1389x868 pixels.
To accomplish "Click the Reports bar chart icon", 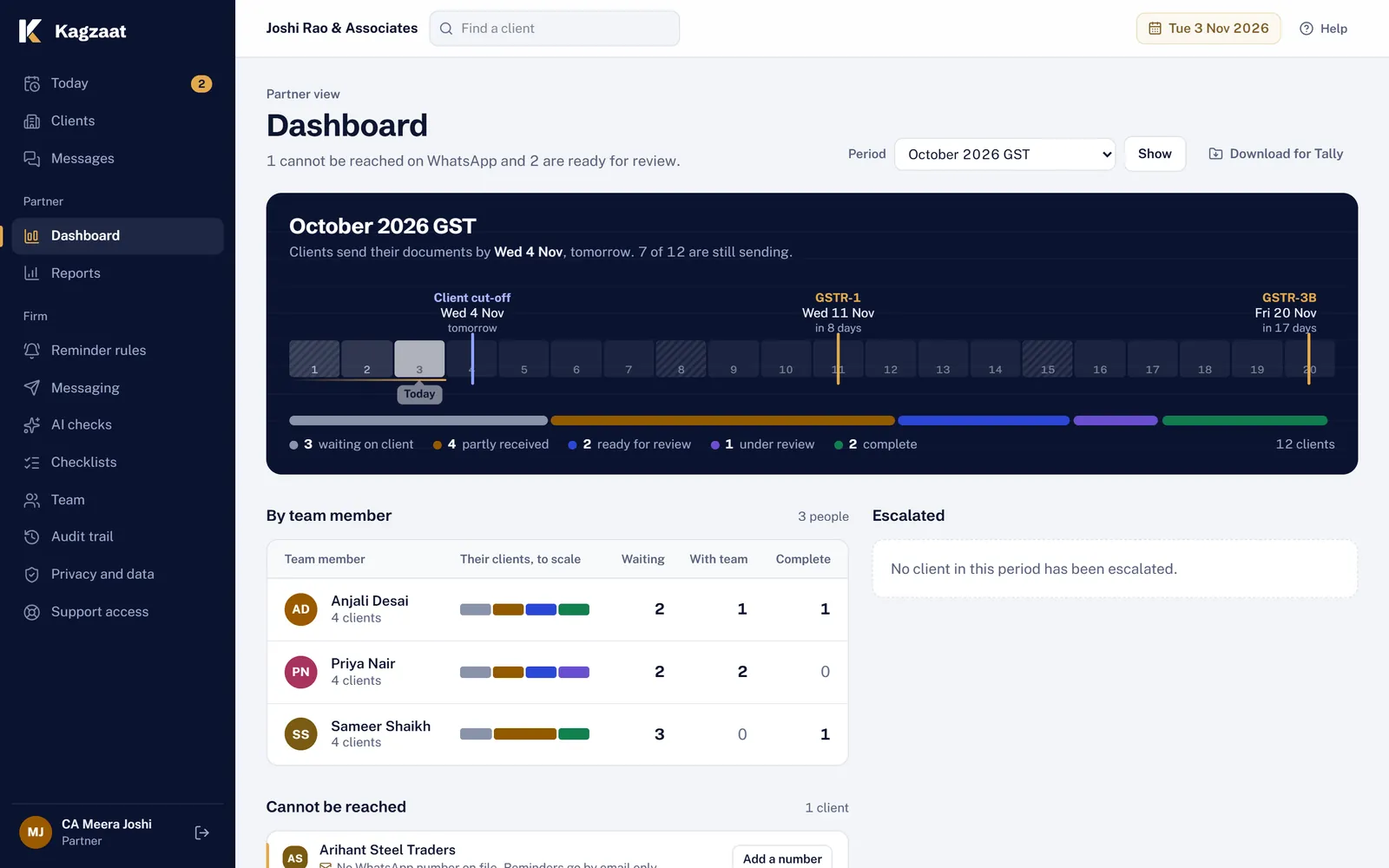I will point(32,273).
